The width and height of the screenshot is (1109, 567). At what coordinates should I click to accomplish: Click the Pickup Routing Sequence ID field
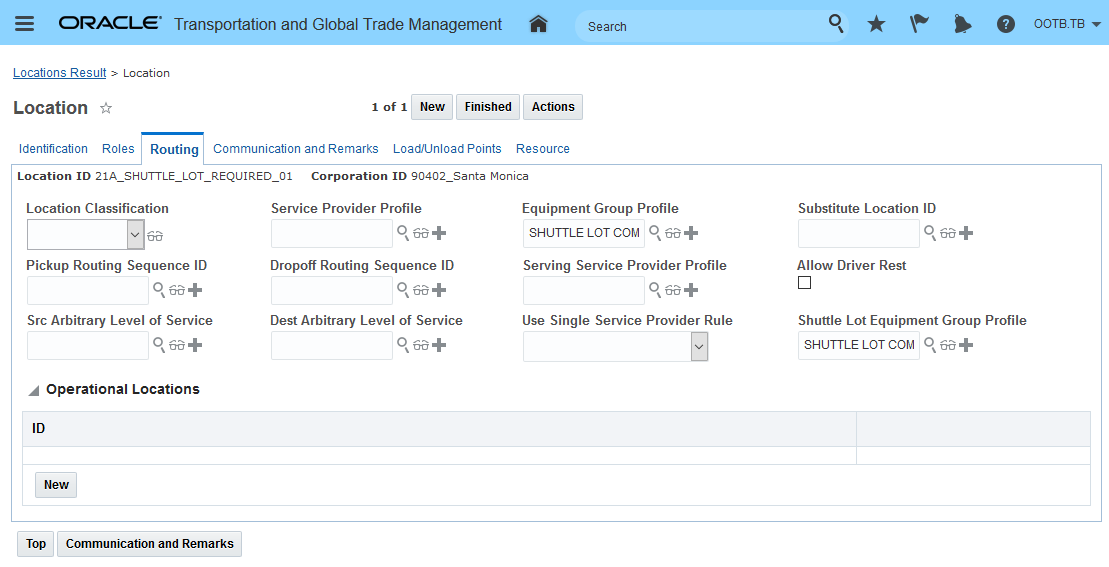click(88, 290)
